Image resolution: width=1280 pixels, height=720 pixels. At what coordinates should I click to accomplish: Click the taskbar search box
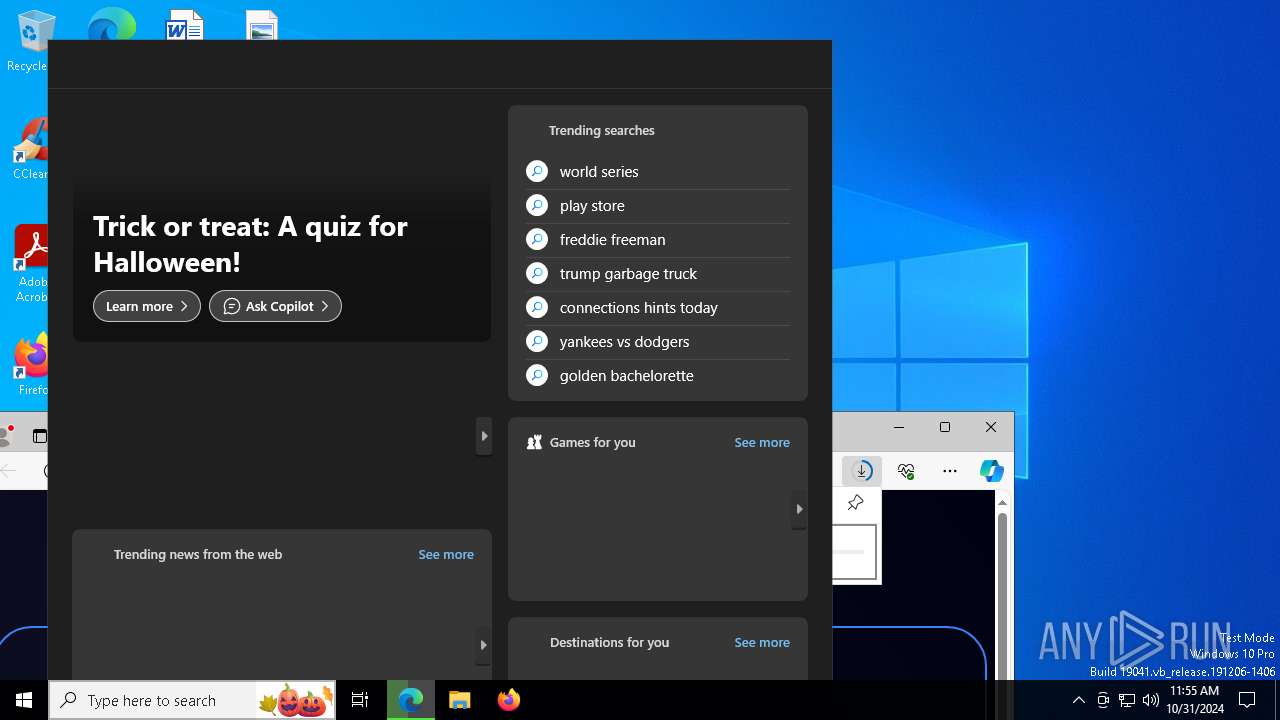[192, 700]
